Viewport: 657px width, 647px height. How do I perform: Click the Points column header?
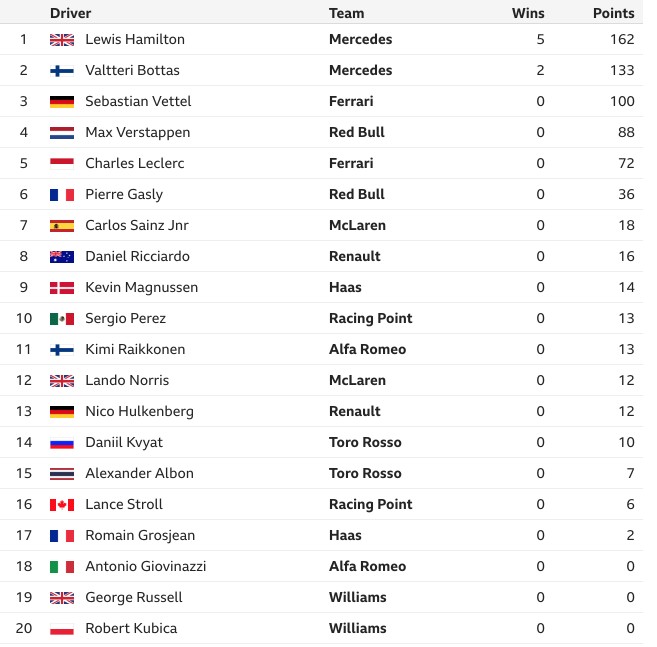click(x=613, y=13)
